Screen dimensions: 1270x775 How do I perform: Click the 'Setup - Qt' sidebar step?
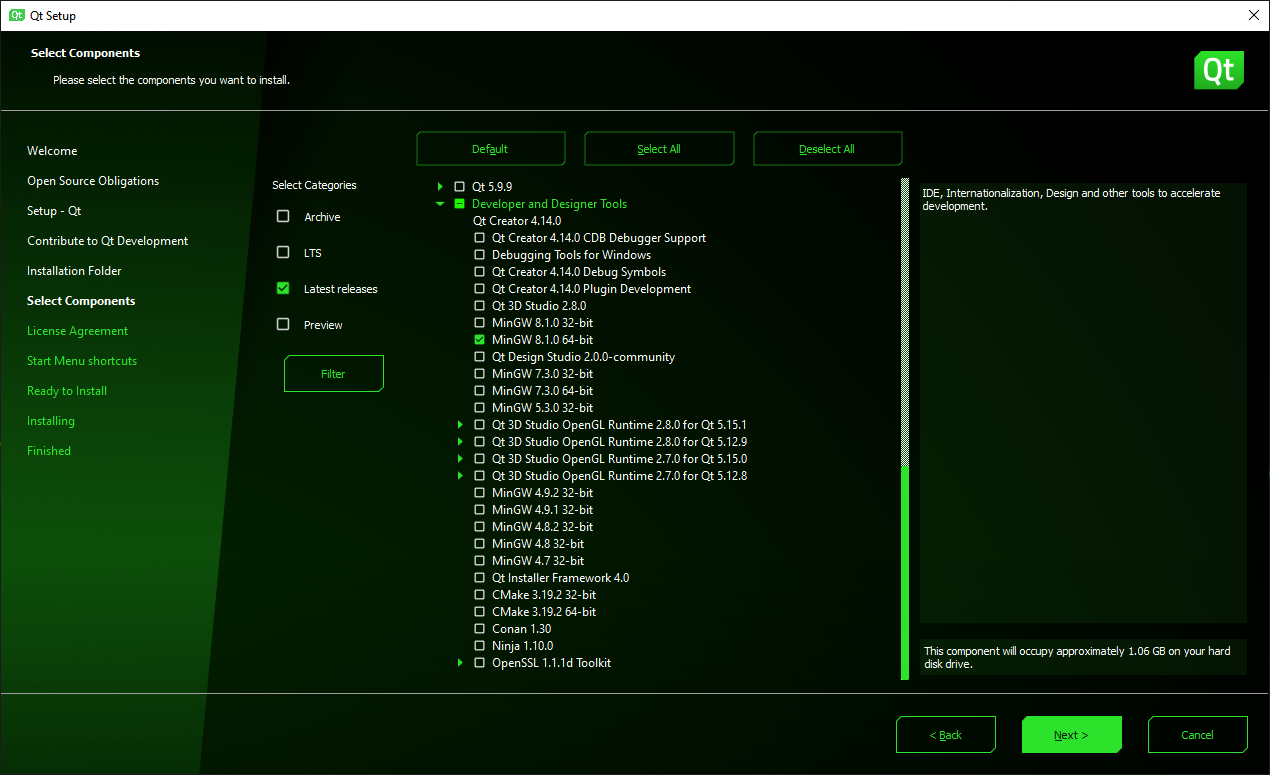(x=54, y=211)
